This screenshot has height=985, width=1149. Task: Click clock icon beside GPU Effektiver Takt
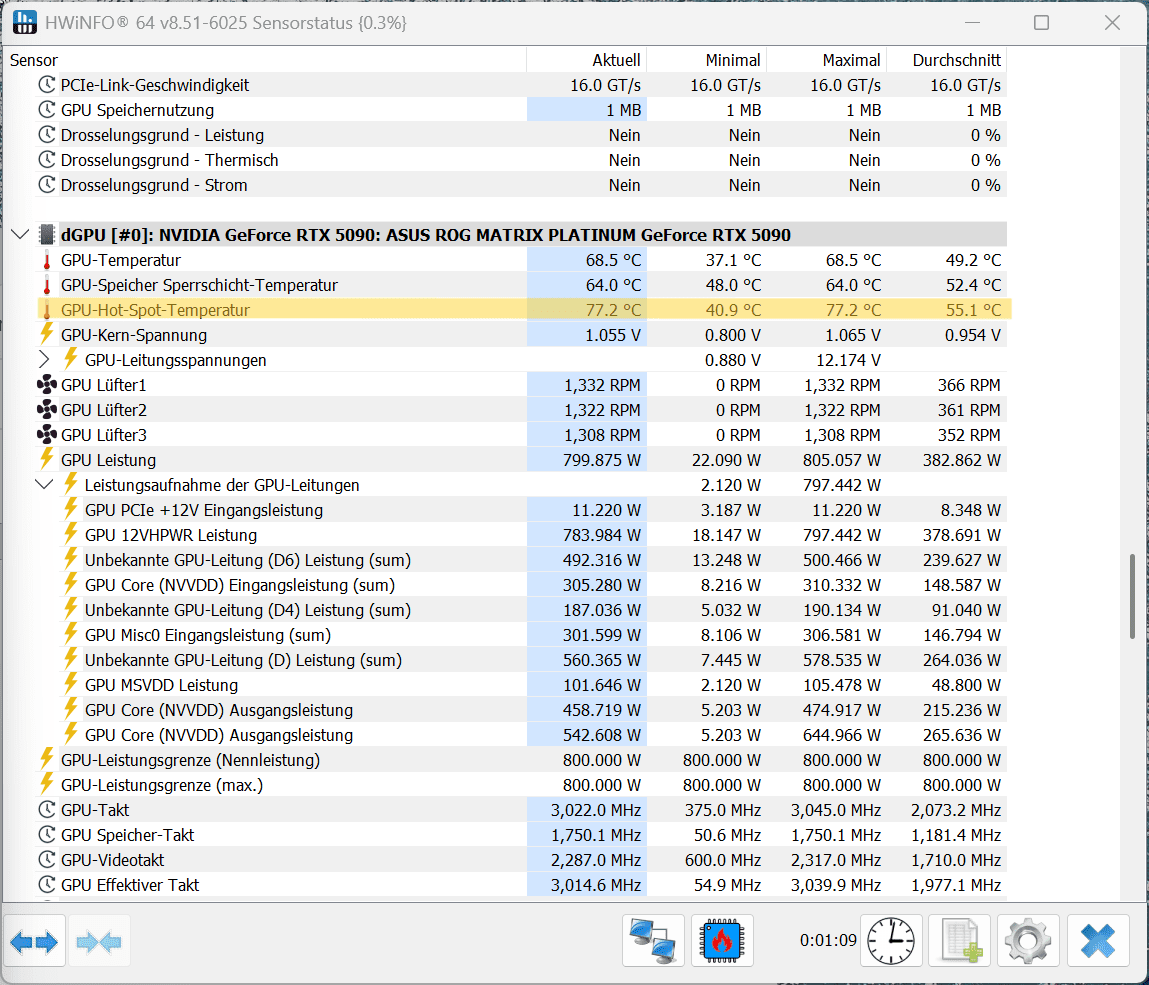47,885
